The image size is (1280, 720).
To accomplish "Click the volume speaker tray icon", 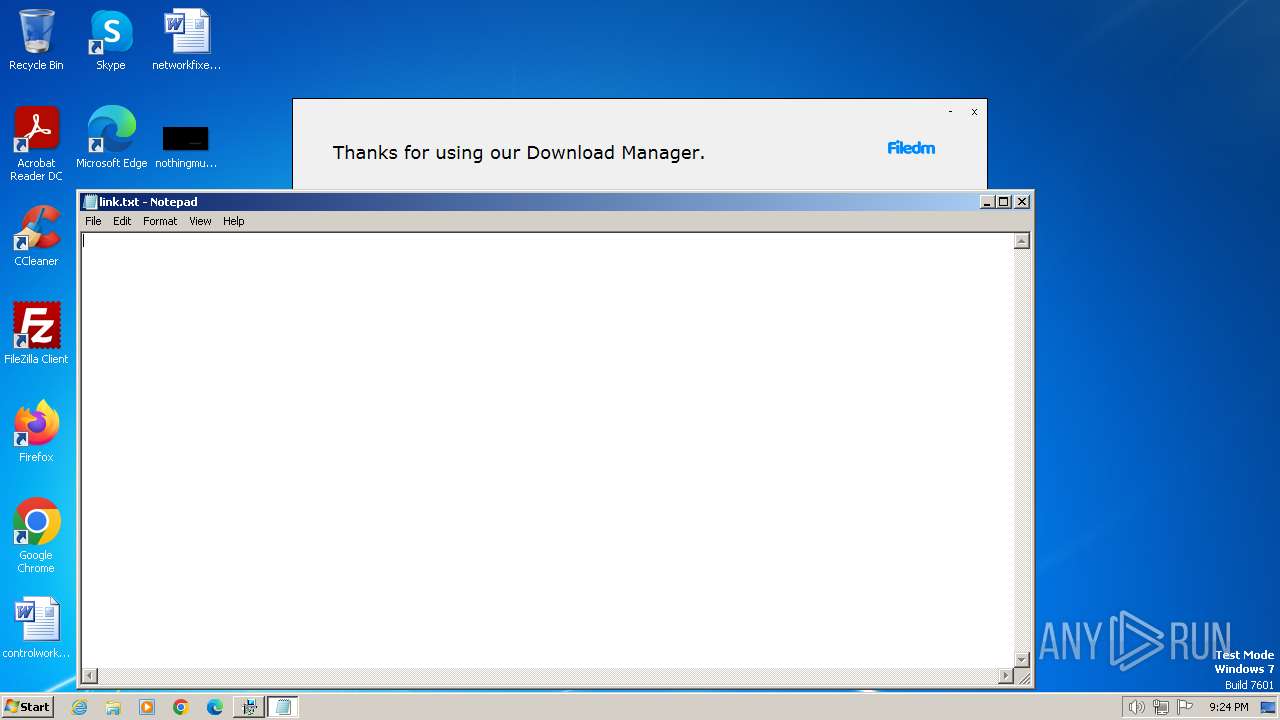I will point(1136,707).
